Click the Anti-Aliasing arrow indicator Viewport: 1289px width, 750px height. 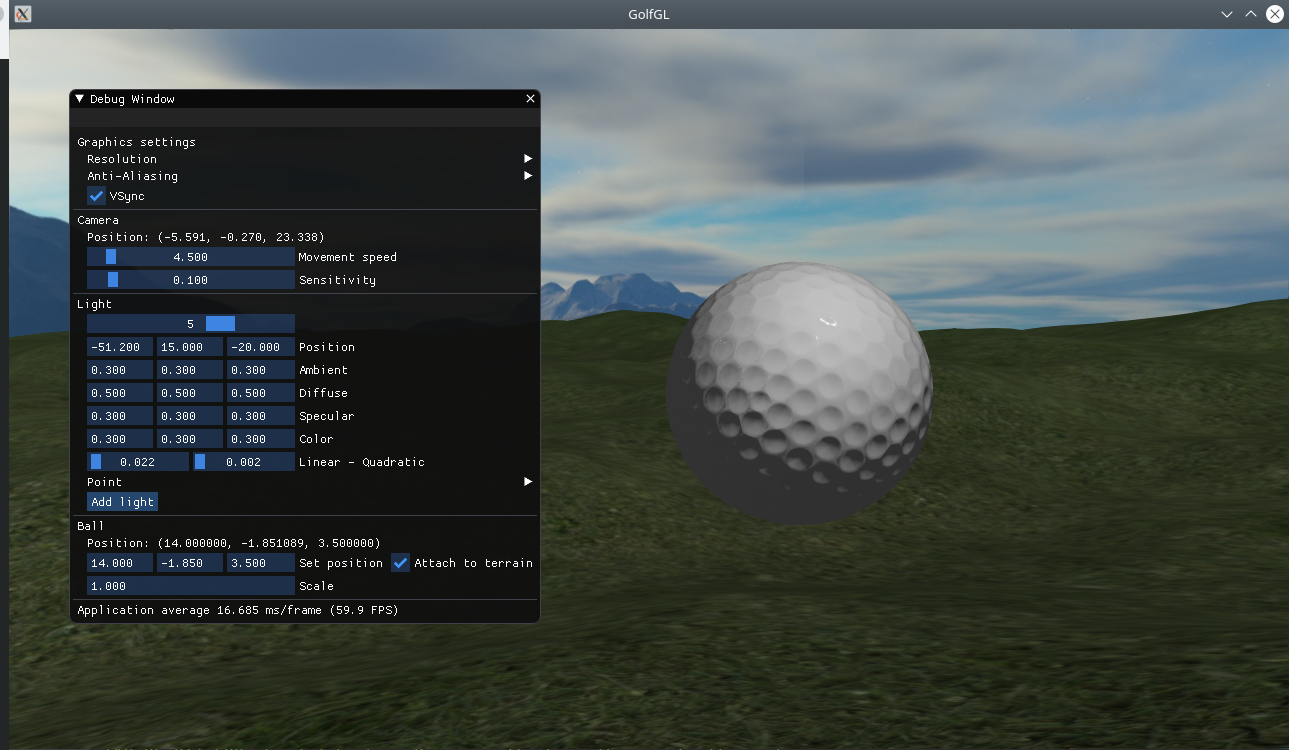[528, 176]
